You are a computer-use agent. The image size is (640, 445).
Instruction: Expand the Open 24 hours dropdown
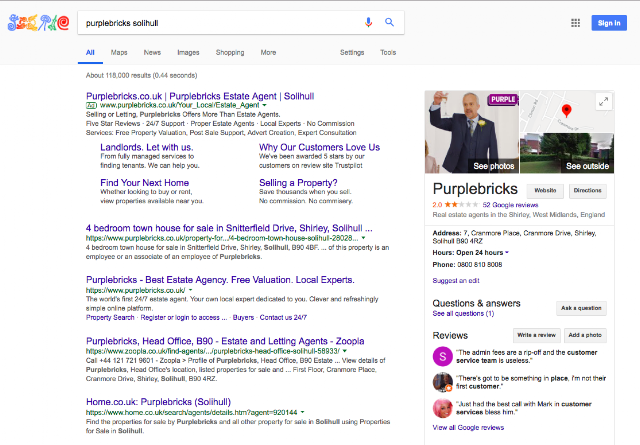pos(507,253)
